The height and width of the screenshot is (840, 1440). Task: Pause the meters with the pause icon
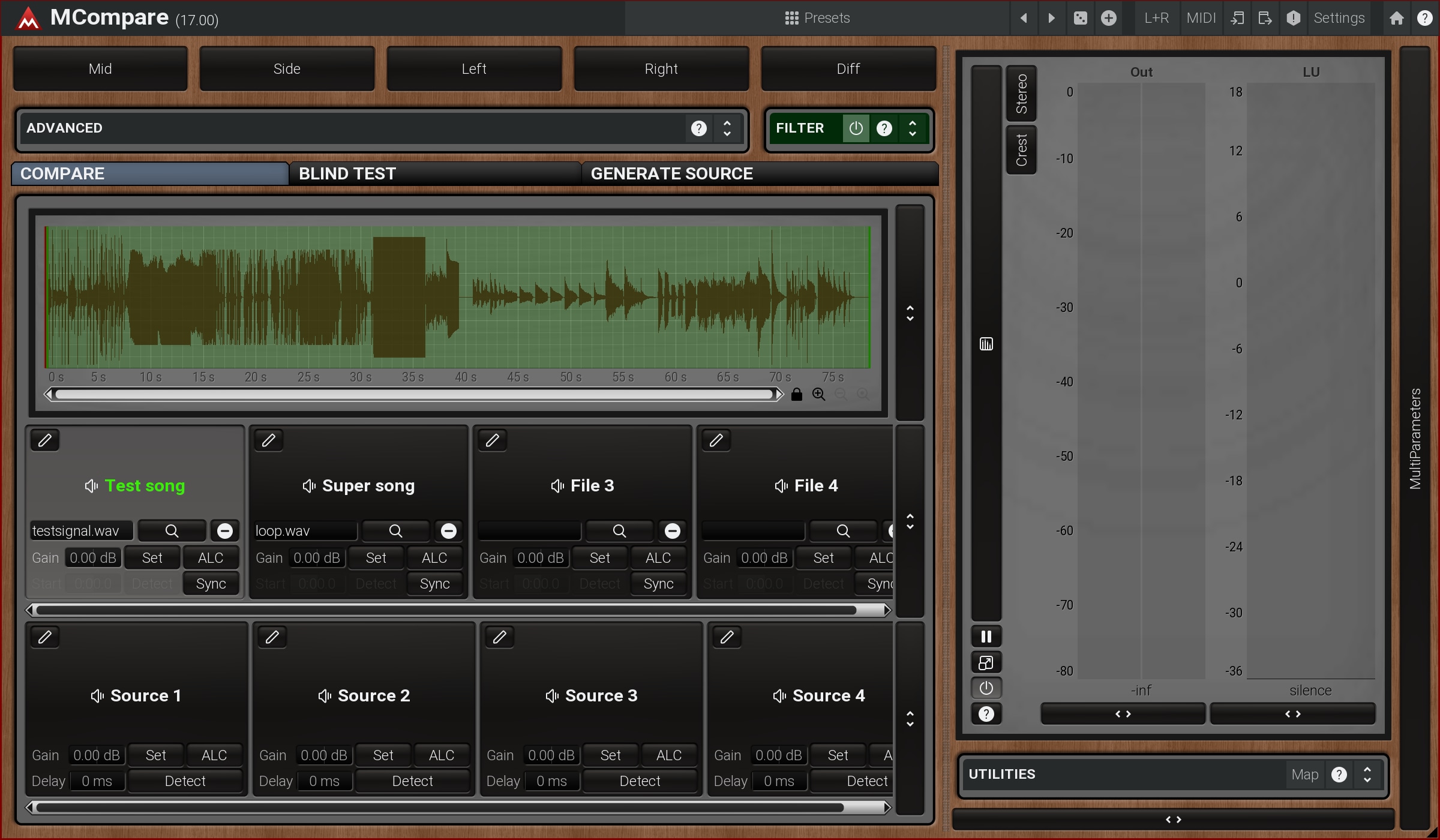pos(986,637)
